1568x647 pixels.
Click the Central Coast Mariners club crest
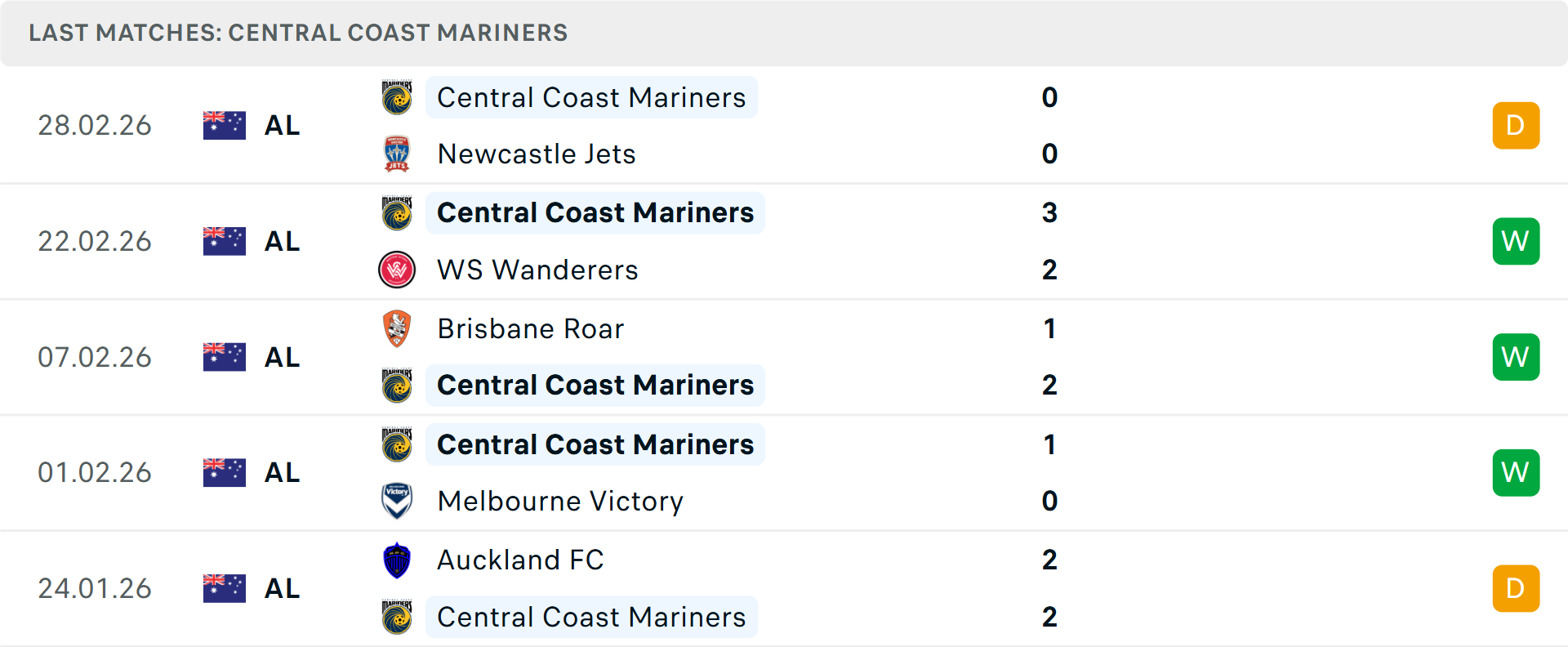[396, 97]
